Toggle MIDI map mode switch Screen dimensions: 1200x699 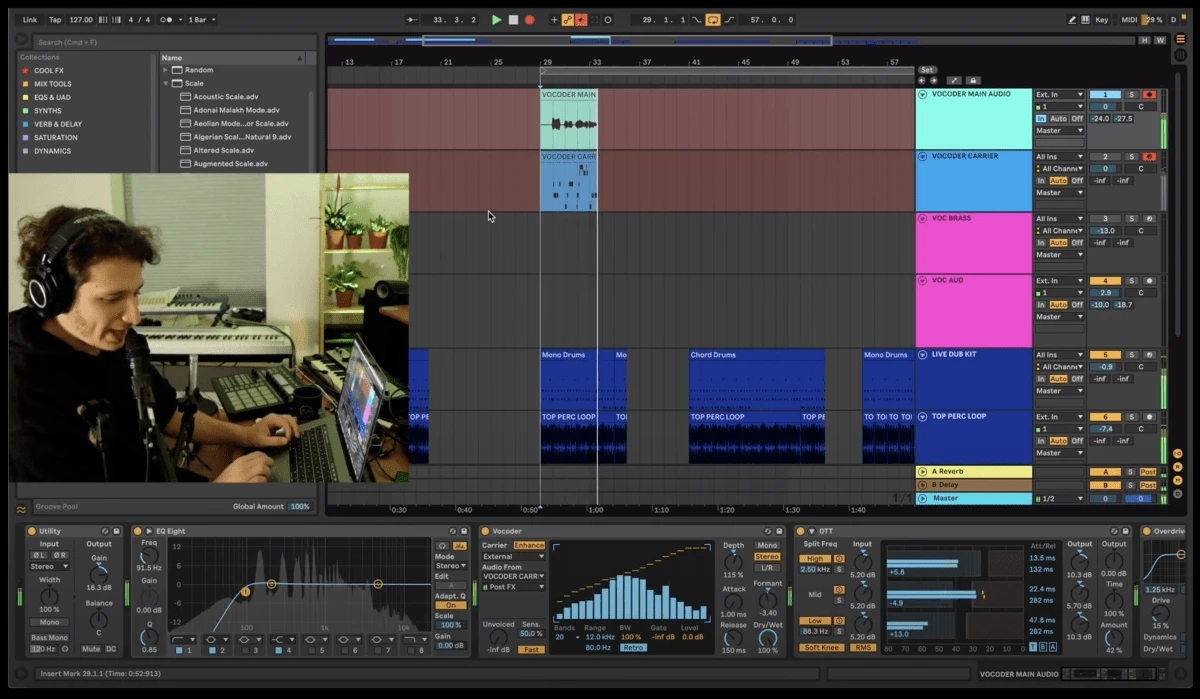tap(1129, 20)
